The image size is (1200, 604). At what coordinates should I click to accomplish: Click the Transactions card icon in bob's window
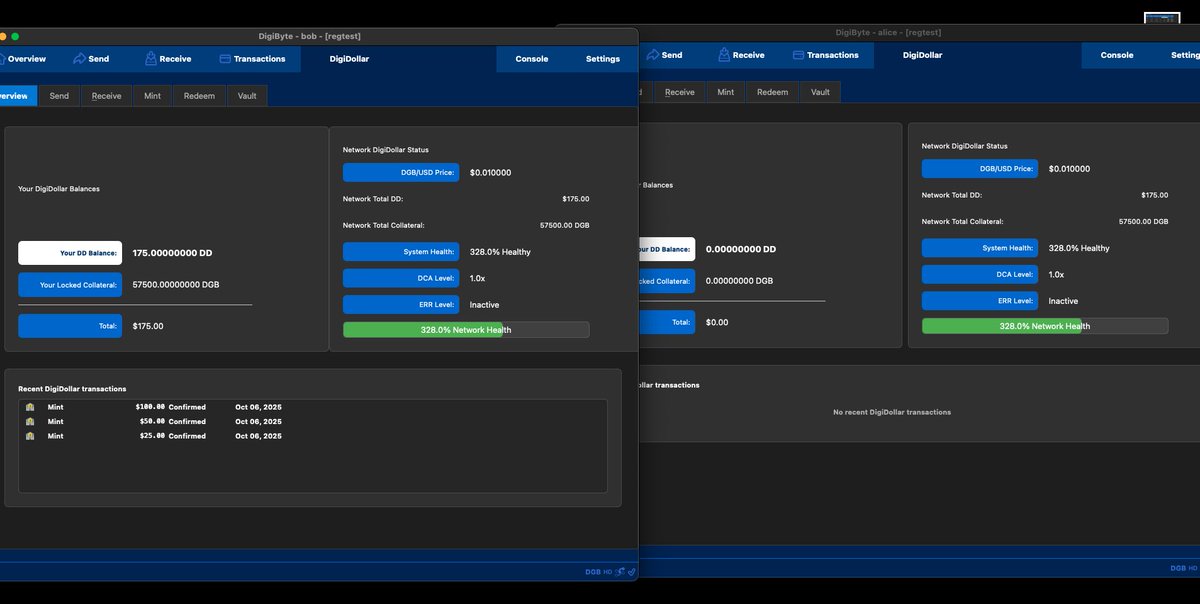[x=225, y=59]
